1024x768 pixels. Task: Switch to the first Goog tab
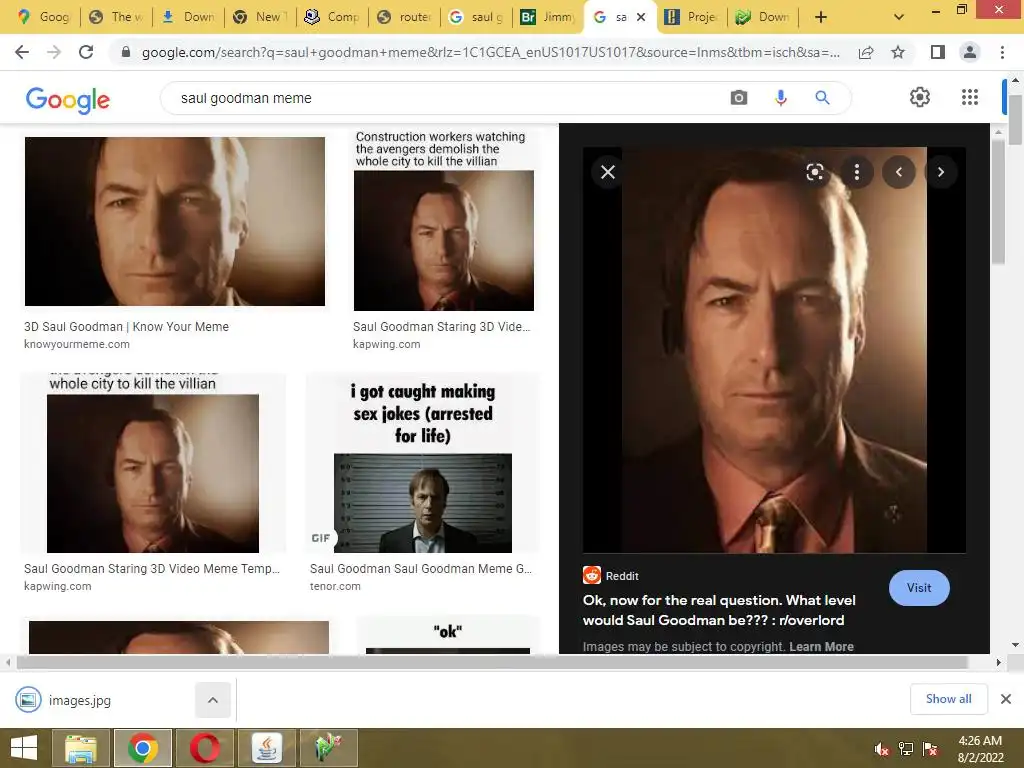(44, 17)
